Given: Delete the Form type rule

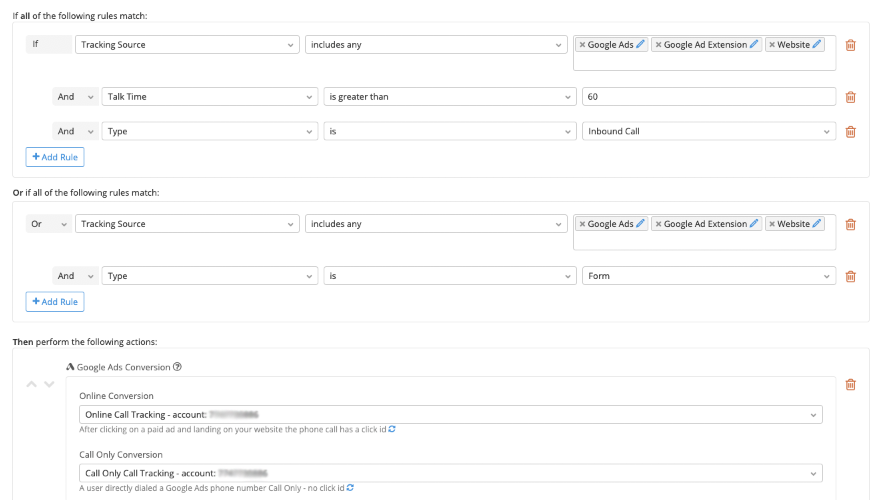Looking at the screenshot, I should [x=850, y=276].
